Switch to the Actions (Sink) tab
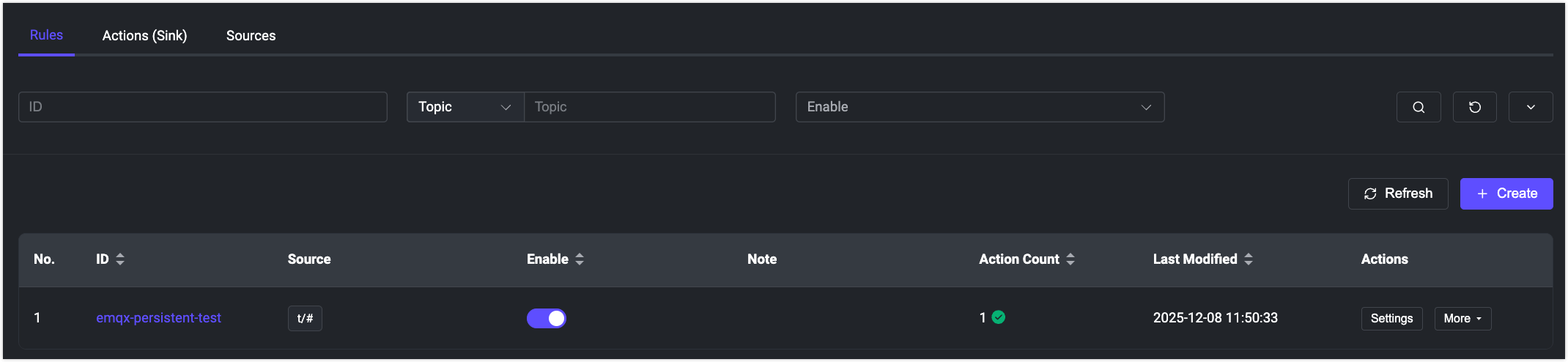The image size is (1568, 362). click(x=144, y=35)
